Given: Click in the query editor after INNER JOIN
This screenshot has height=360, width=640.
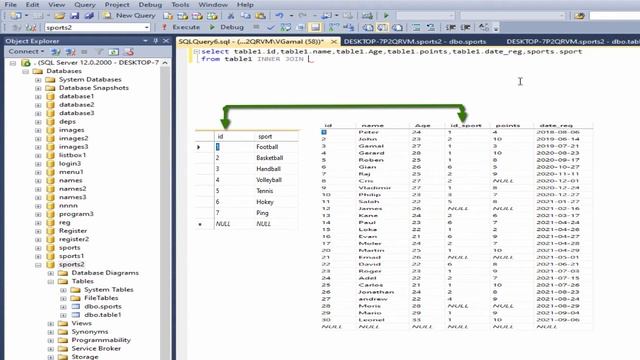Looking at the screenshot, I should (310, 59).
